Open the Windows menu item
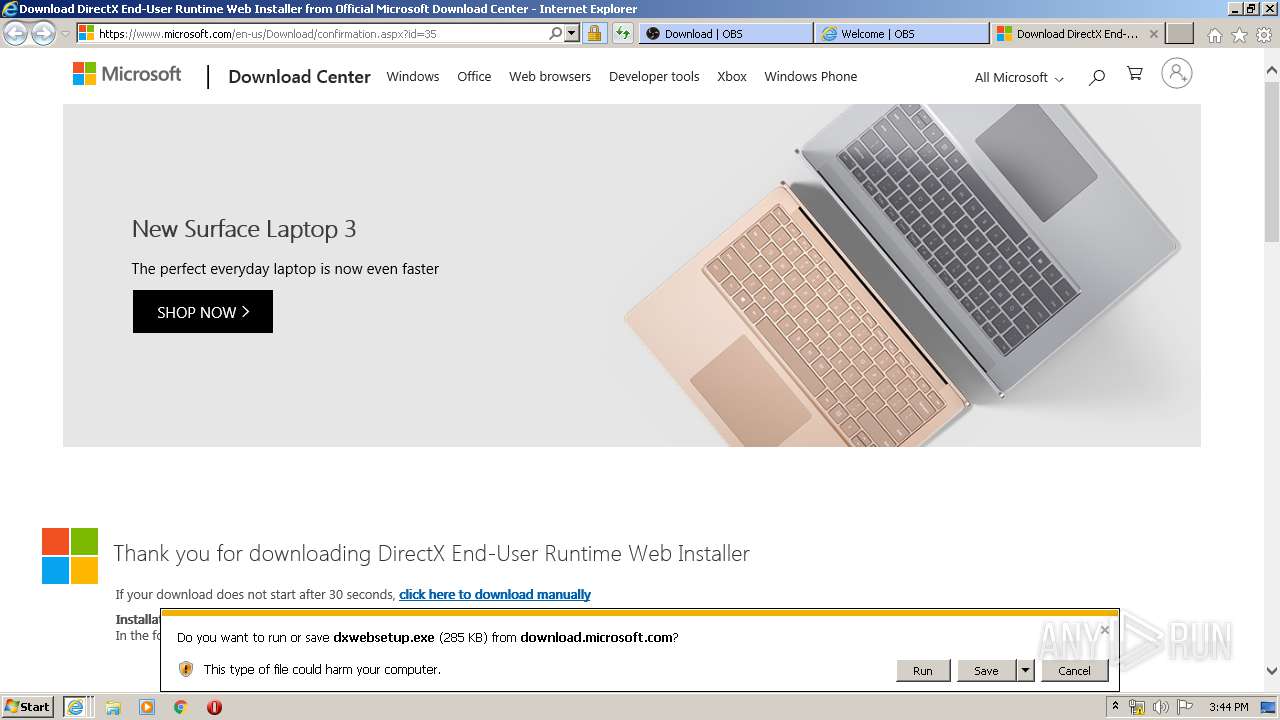 click(413, 76)
